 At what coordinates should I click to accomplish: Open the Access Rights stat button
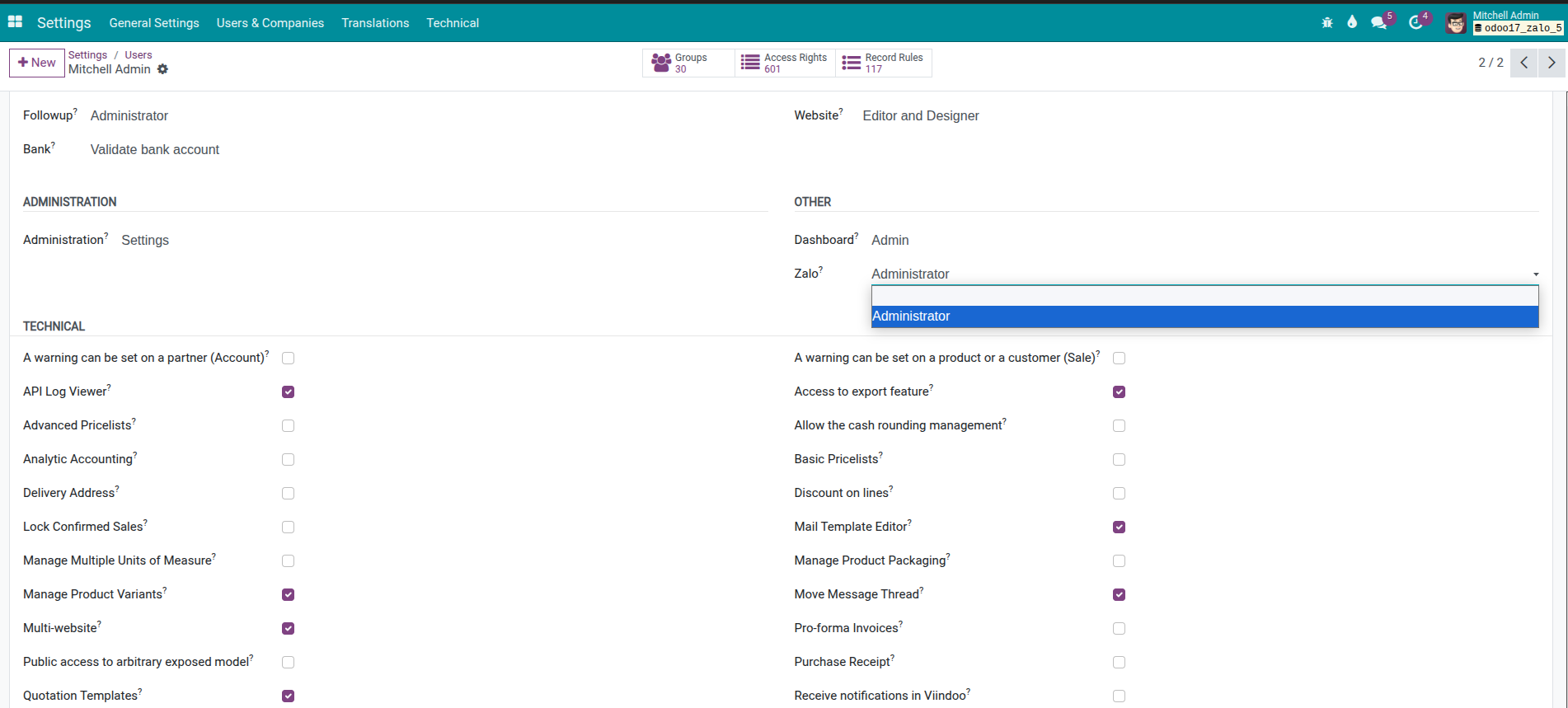(785, 63)
